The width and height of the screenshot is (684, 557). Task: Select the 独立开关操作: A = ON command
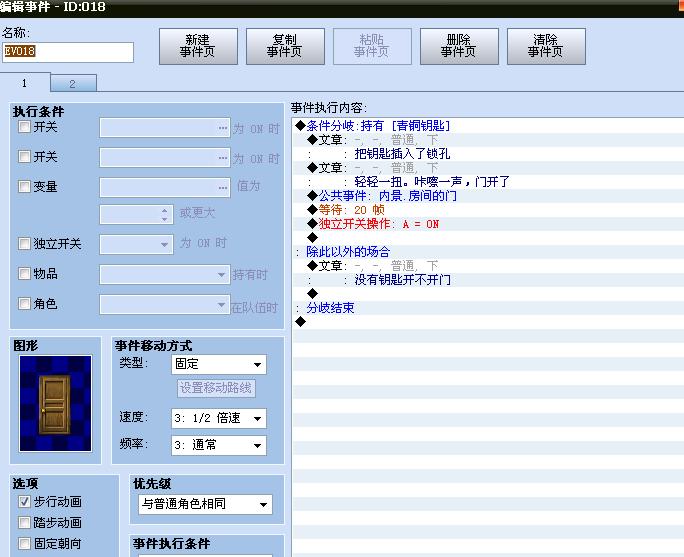488,224
